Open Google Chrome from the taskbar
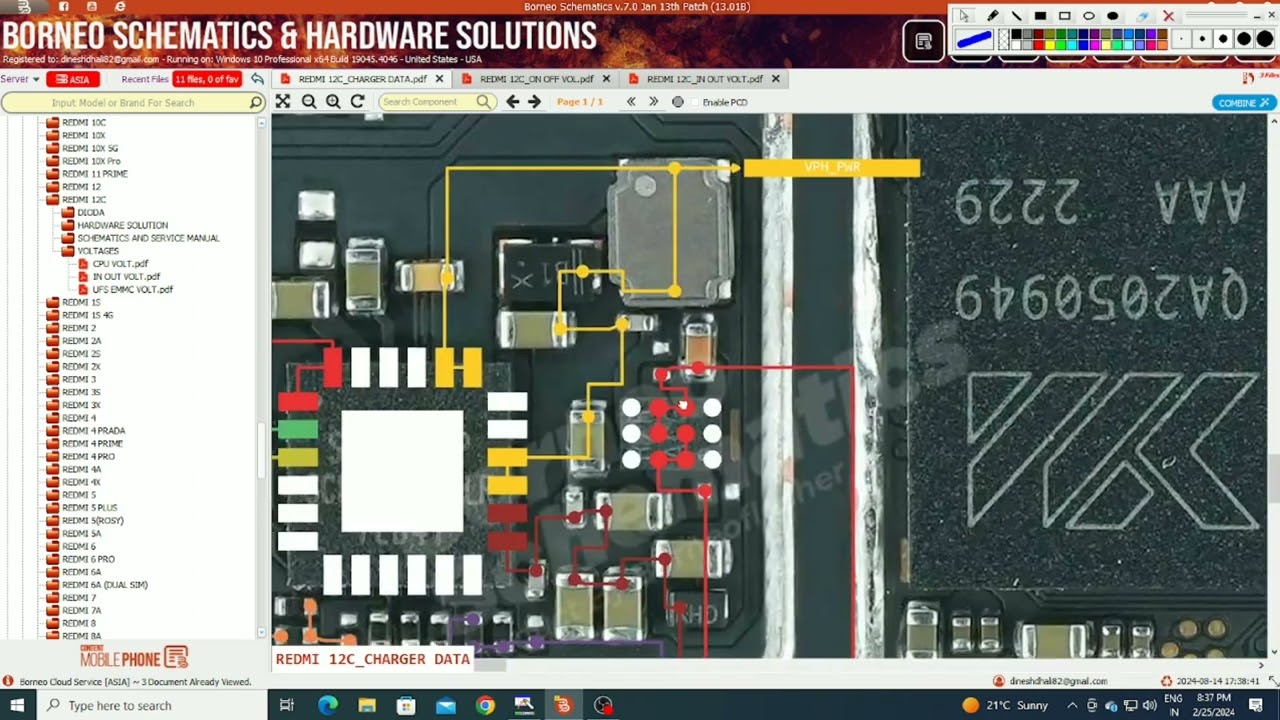The height and width of the screenshot is (720, 1280). click(485, 705)
